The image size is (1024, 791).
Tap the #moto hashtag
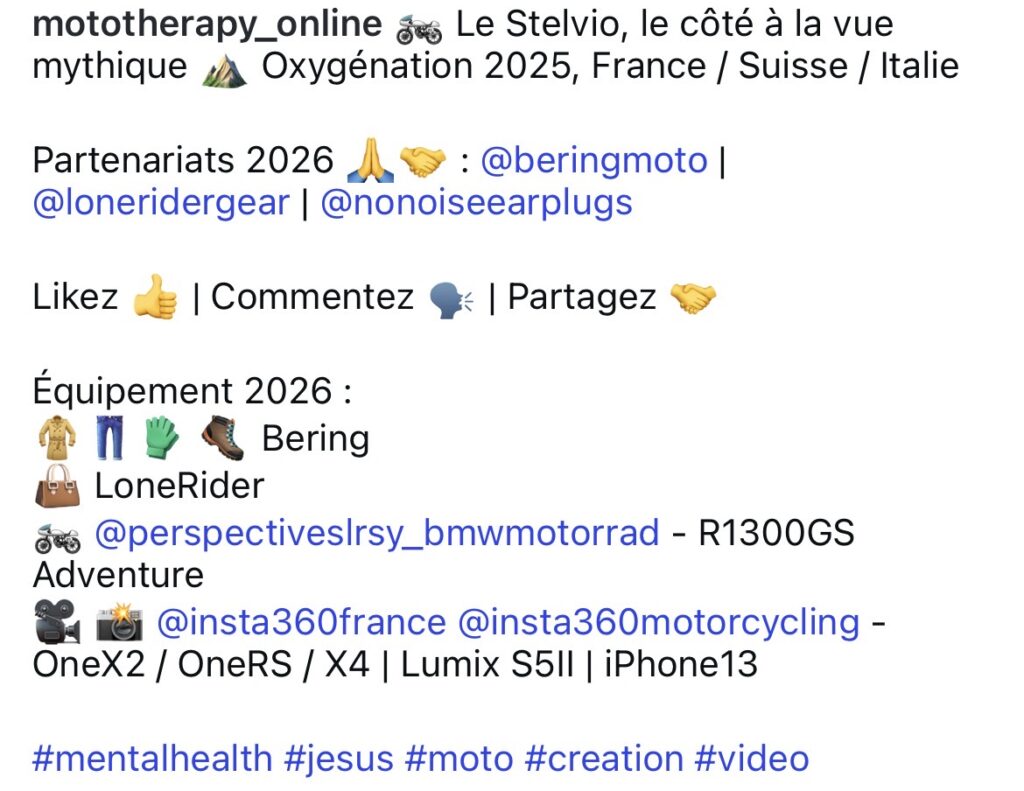(459, 759)
